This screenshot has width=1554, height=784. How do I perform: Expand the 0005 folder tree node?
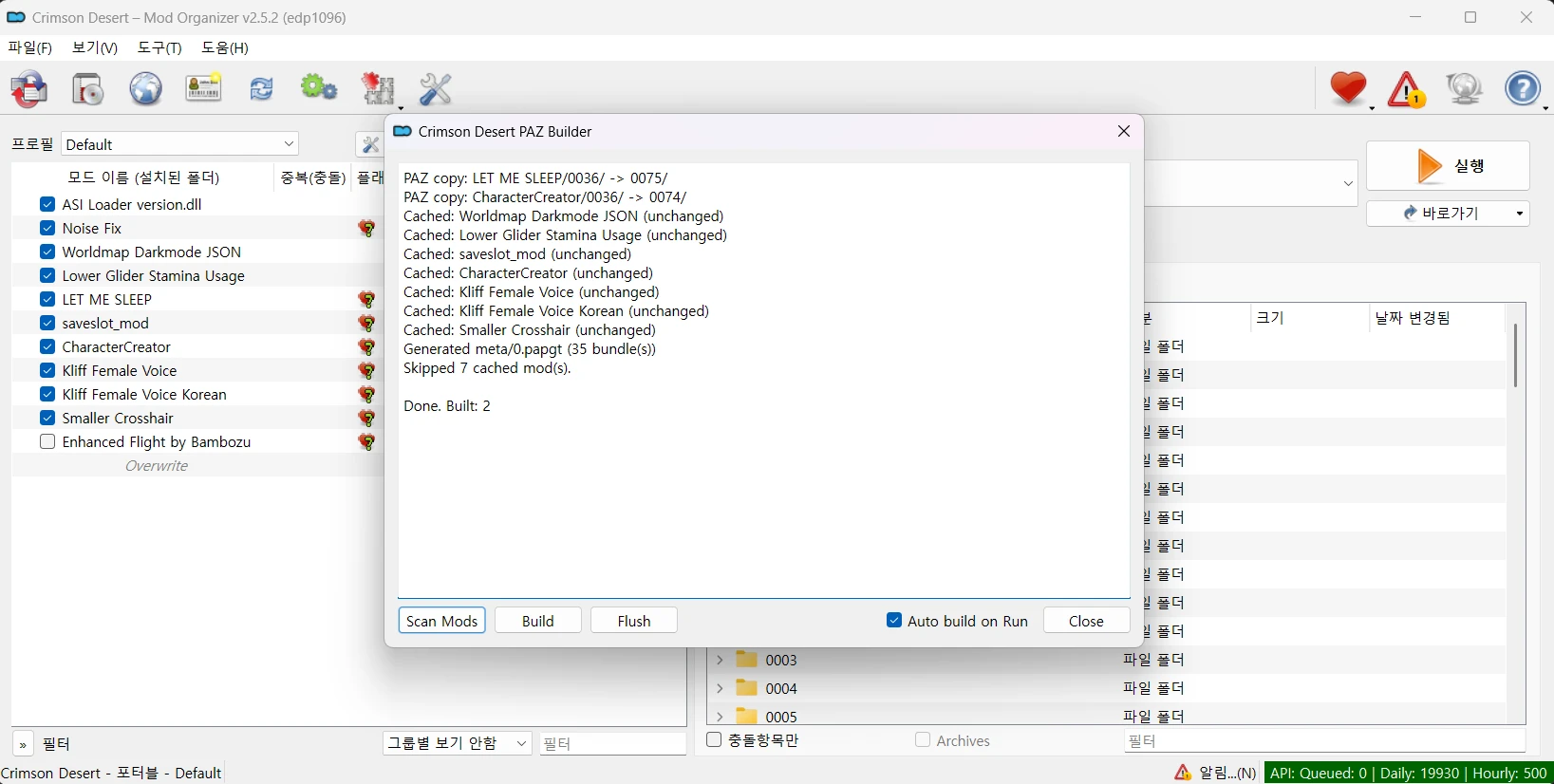coord(720,716)
